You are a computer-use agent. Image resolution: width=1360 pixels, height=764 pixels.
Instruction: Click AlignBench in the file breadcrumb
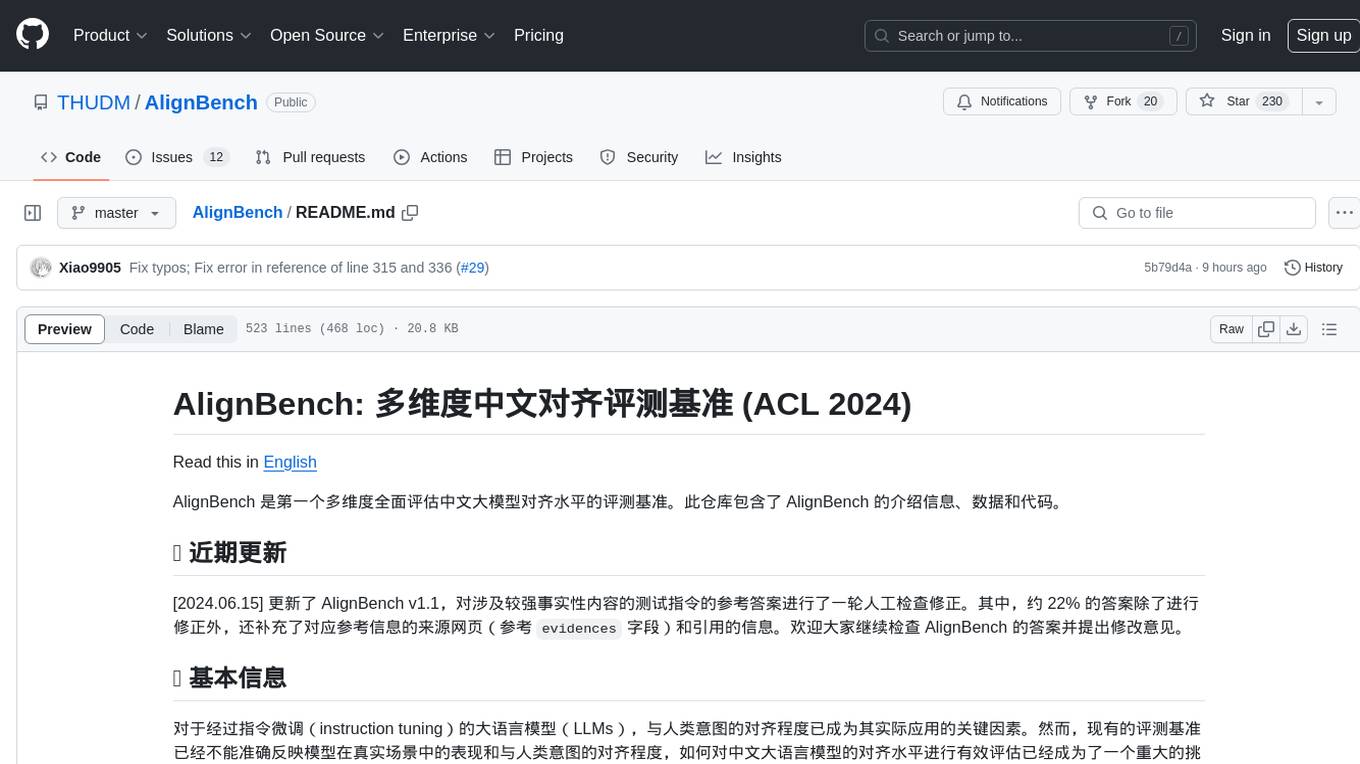click(x=237, y=212)
